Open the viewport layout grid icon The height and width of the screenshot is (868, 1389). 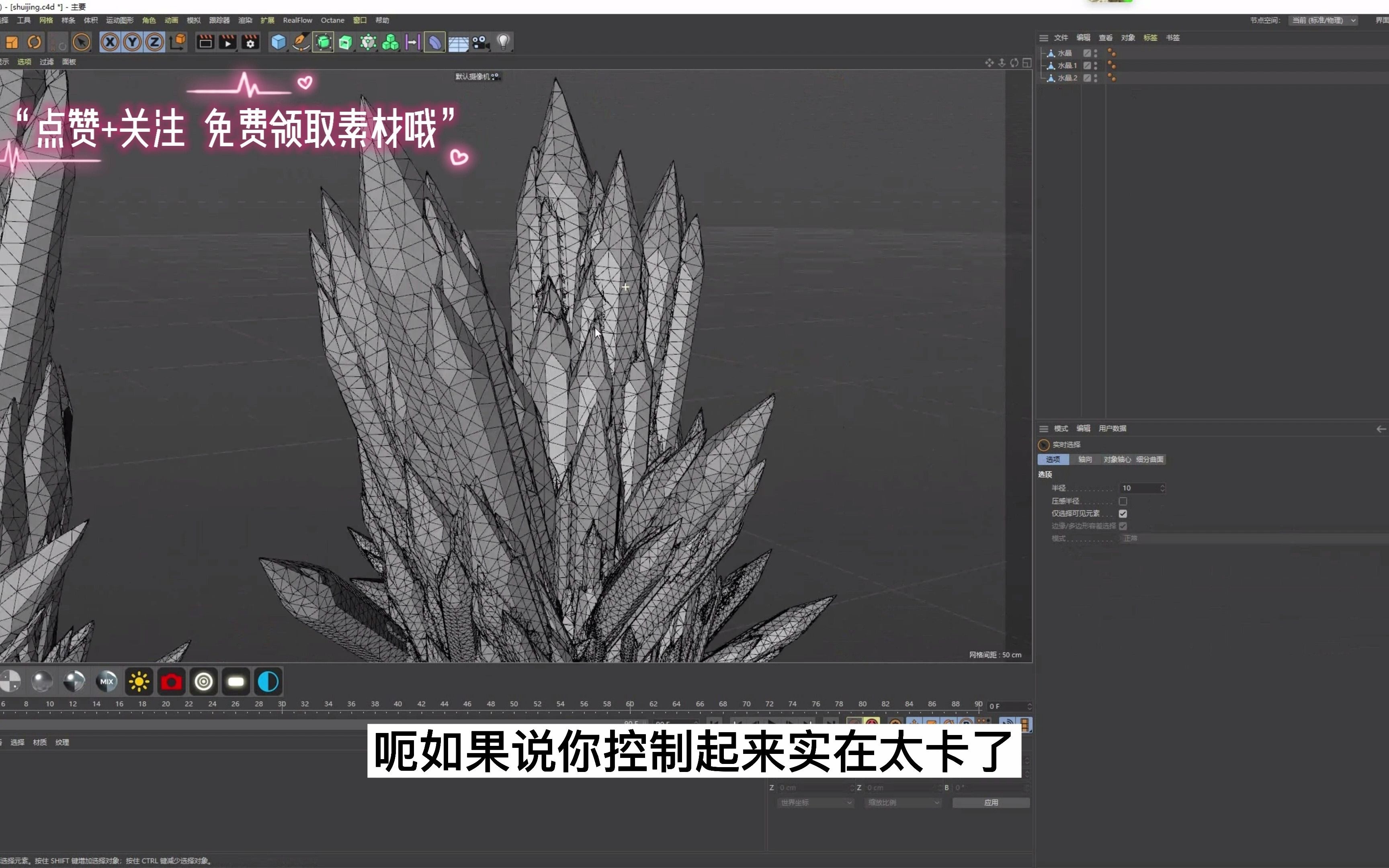tap(458, 42)
